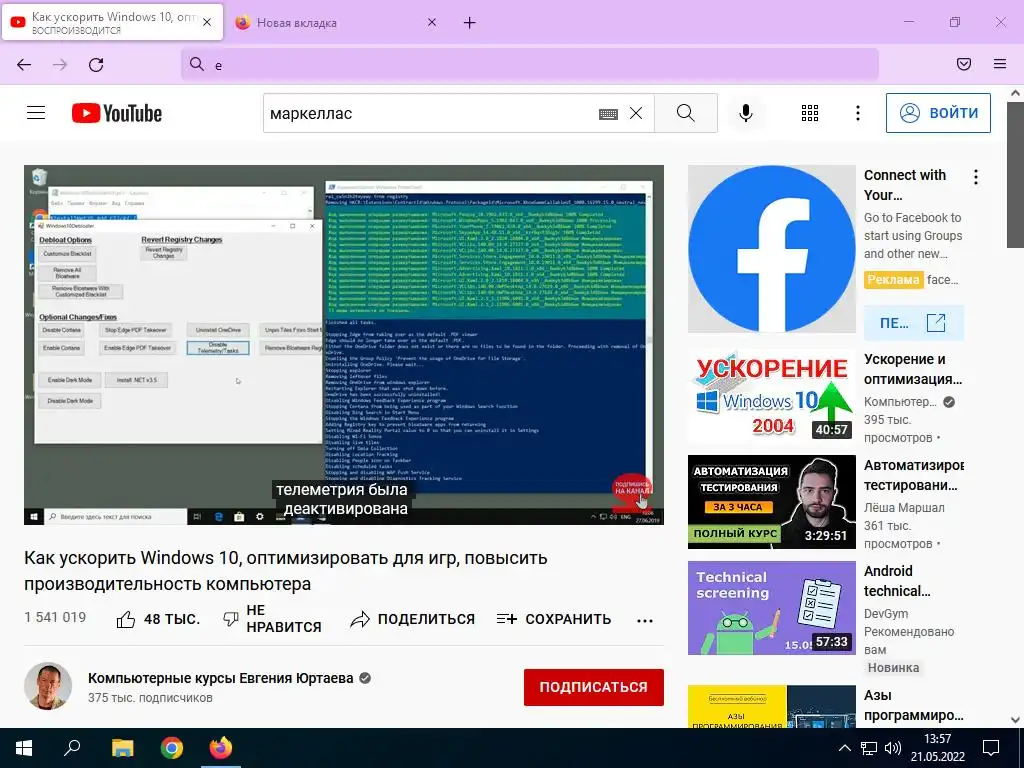Open the on-screen keyboard icon in search box
1024x768 pixels.
click(608, 114)
